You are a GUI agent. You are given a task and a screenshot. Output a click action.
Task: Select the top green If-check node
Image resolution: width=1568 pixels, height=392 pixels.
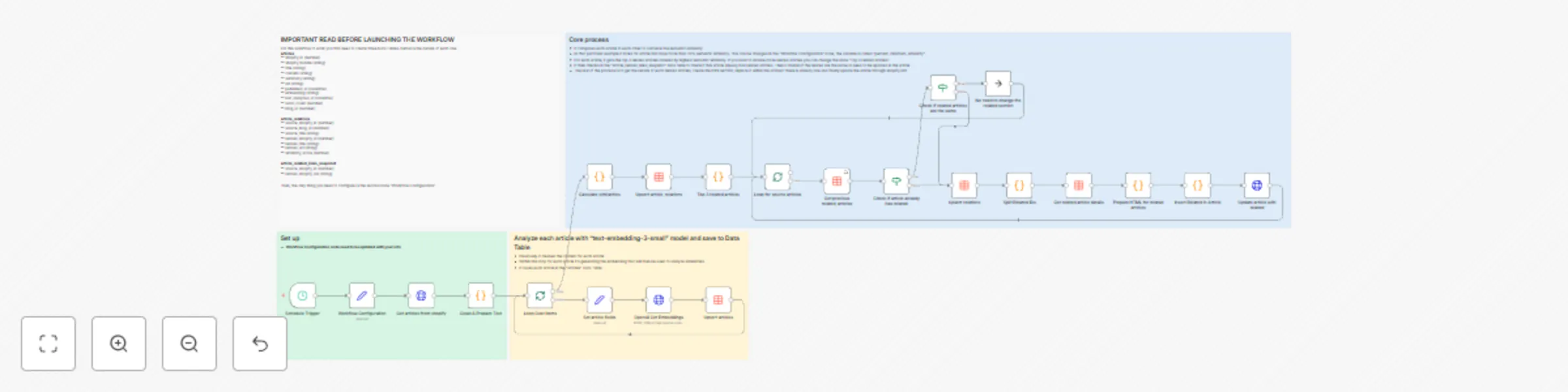click(x=943, y=88)
